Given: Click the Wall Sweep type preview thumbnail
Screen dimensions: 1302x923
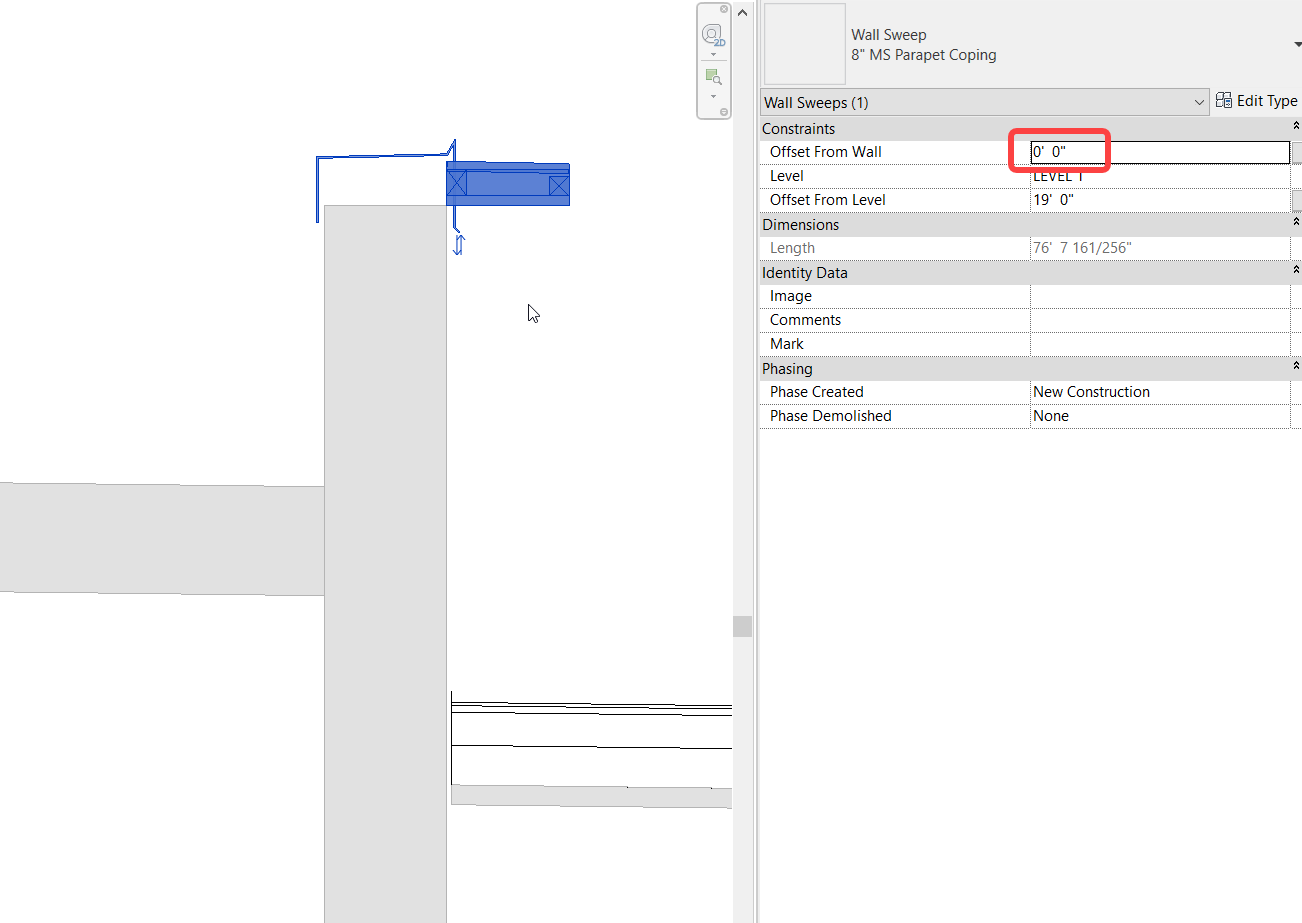Looking at the screenshot, I should tap(803, 43).
